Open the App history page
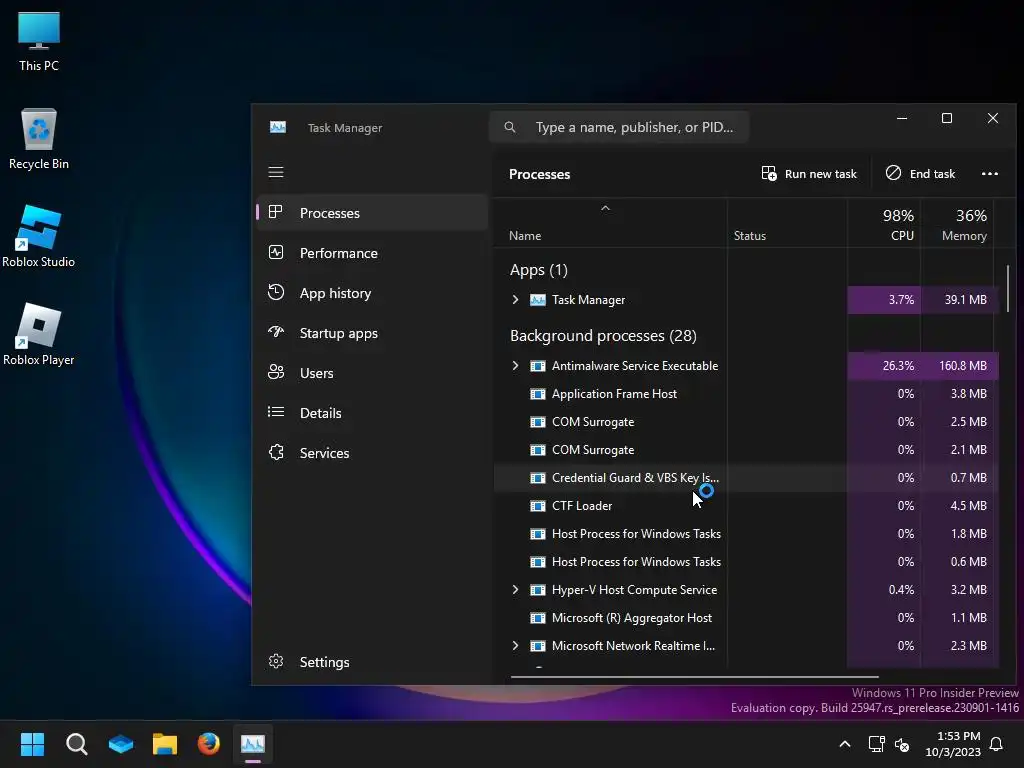Viewport: 1024px width, 768px height. (x=372, y=293)
